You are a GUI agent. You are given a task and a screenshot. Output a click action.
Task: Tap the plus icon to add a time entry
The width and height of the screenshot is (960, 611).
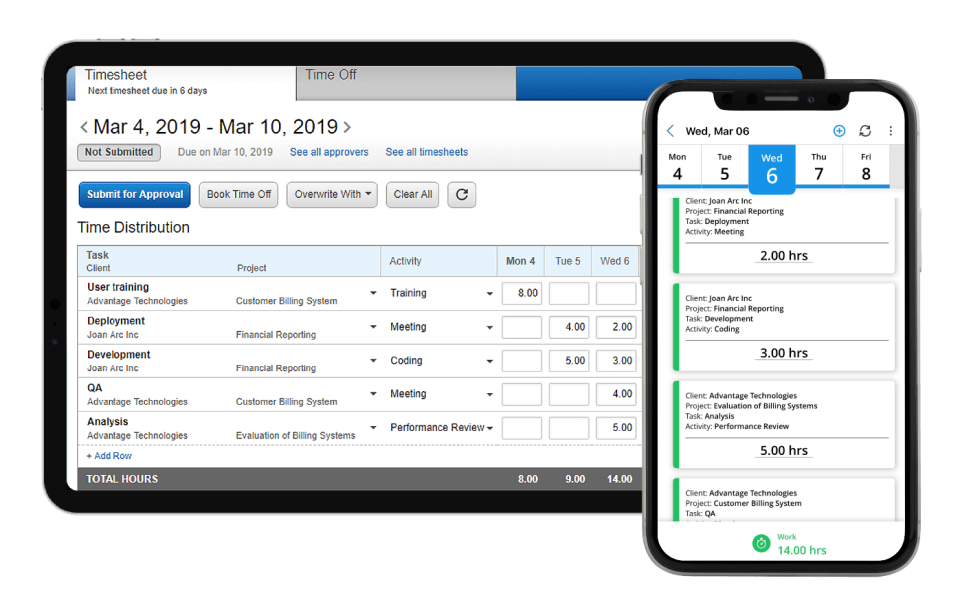pos(838,131)
